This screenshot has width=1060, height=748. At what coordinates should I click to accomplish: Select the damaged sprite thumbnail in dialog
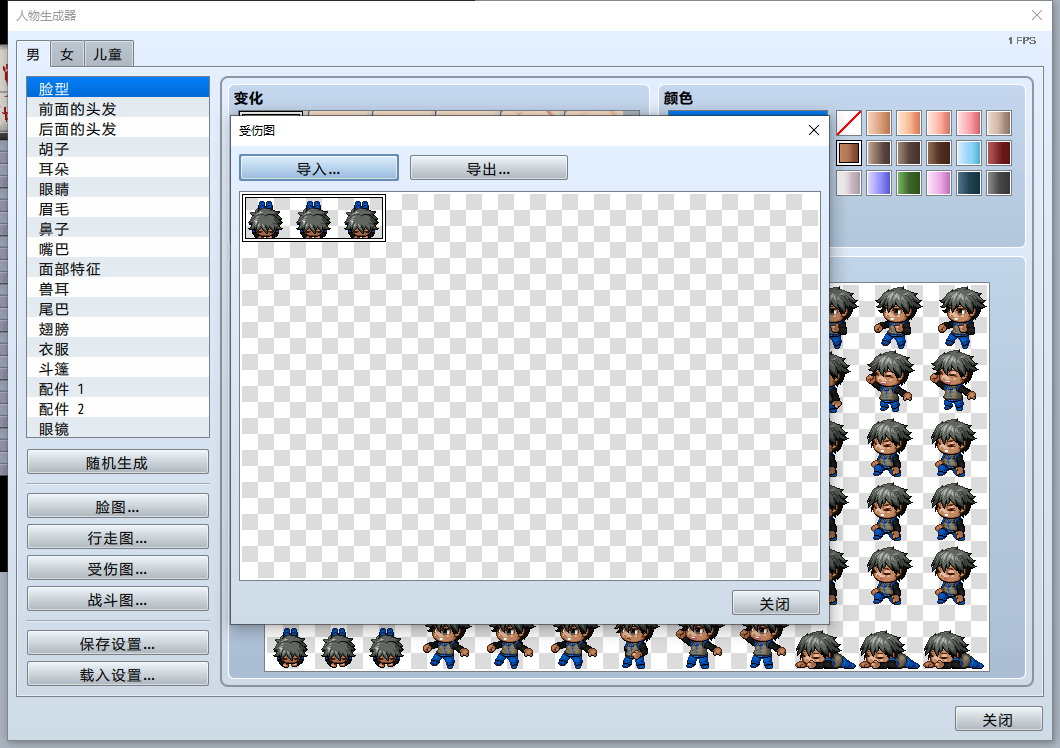[x=314, y=218]
